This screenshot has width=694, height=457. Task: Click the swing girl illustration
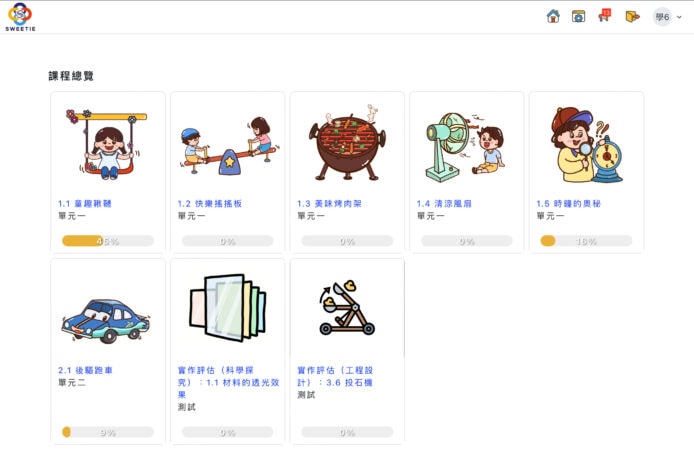107,144
